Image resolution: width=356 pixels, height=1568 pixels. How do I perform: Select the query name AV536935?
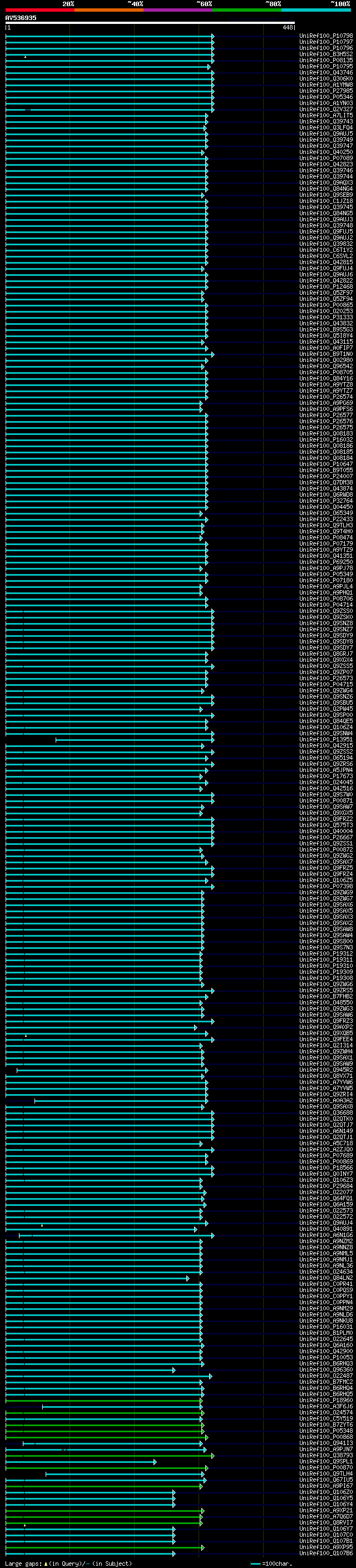[x=21, y=18]
